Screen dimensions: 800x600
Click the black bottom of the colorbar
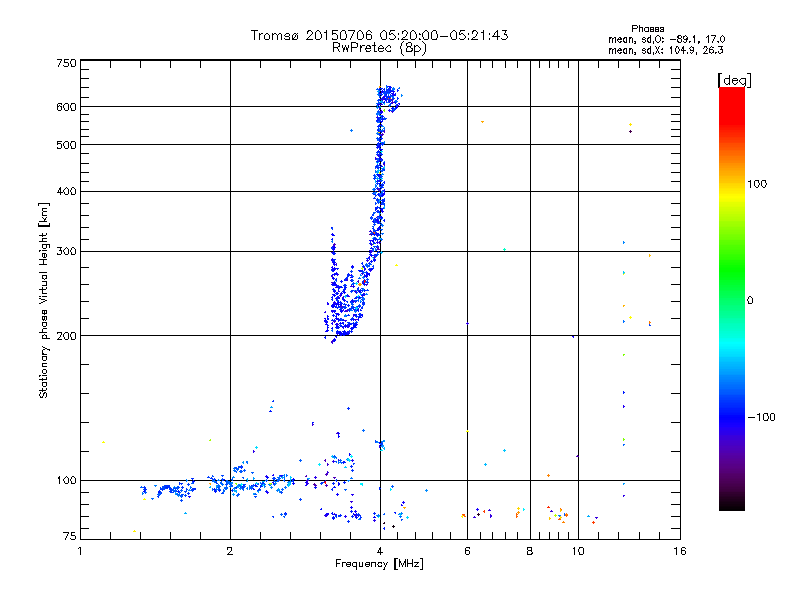tap(732, 503)
